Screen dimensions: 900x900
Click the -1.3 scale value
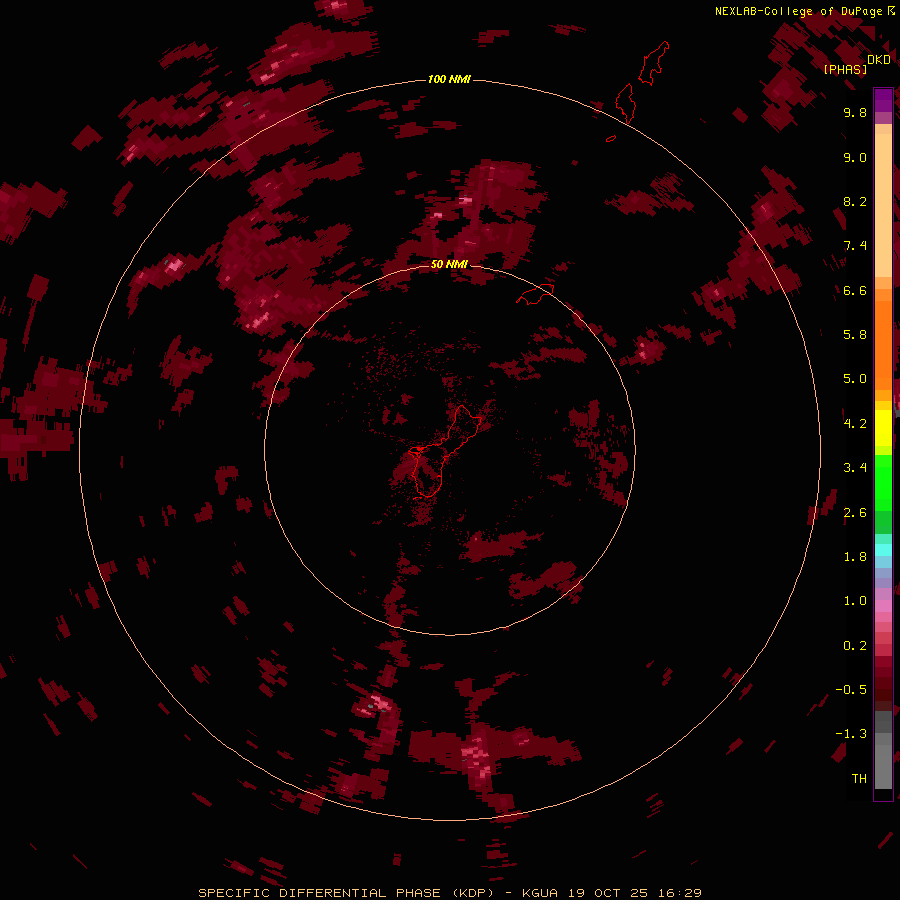851,734
